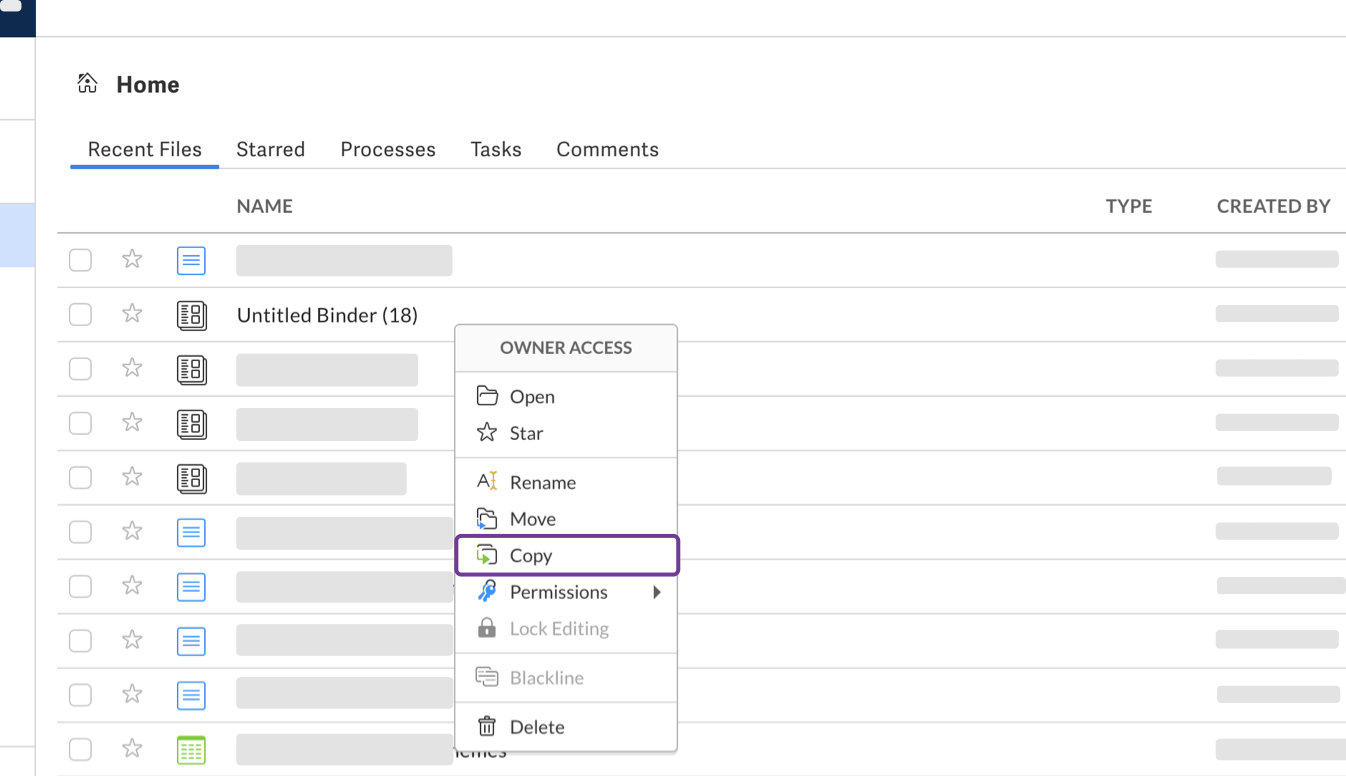1346x776 pixels.
Task: Sort by the NAME column header
Action: click(x=264, y=206)
